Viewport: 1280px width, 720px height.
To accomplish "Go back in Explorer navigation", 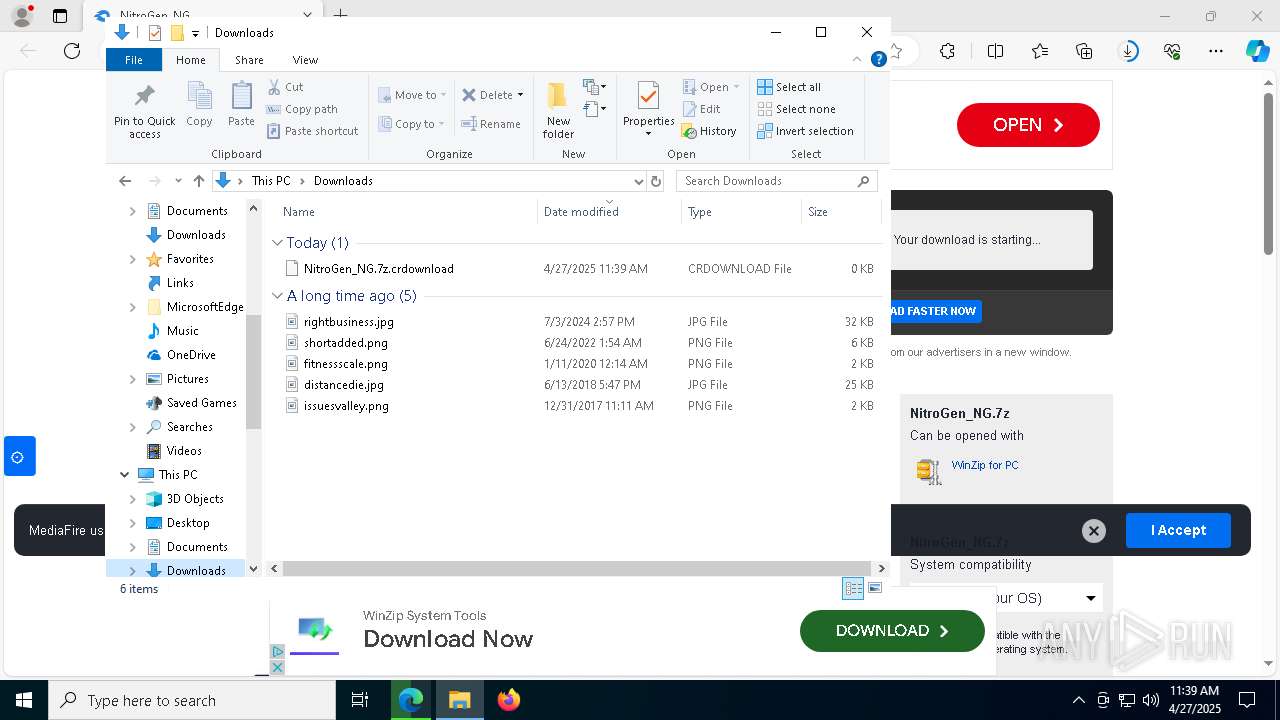I will click(125, 181).
